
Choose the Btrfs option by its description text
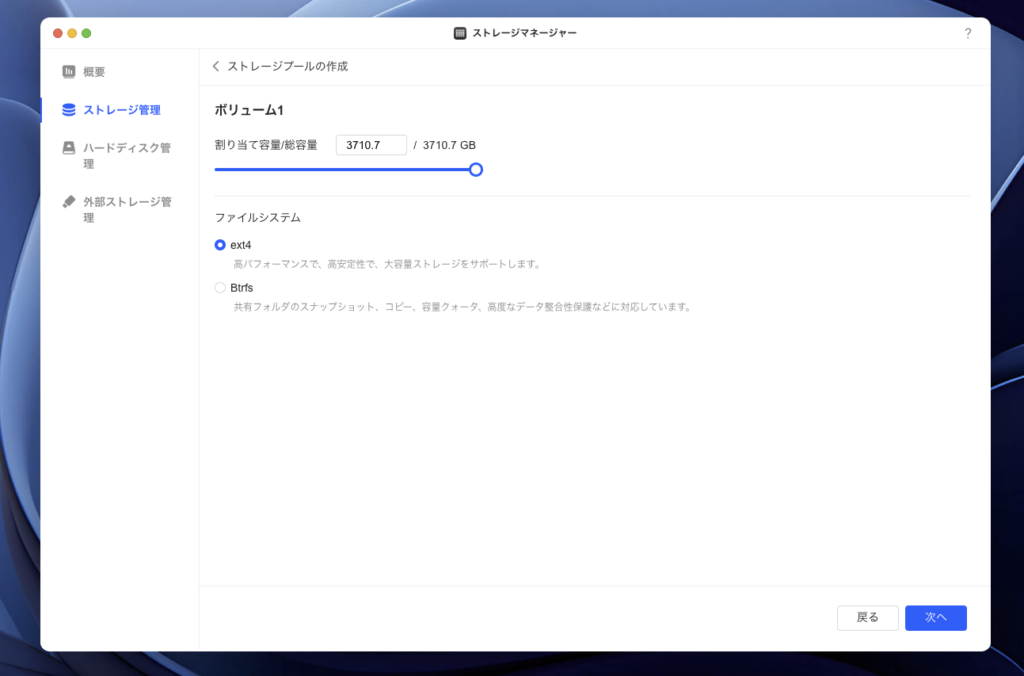pyautogui.click(x=462, y=307)
